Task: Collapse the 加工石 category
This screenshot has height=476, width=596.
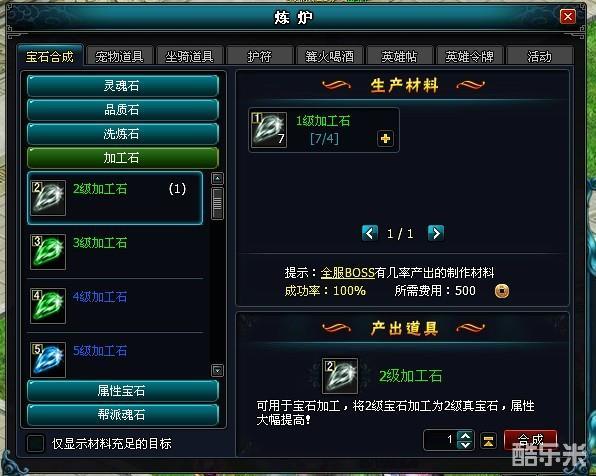Action: (123, 158)
